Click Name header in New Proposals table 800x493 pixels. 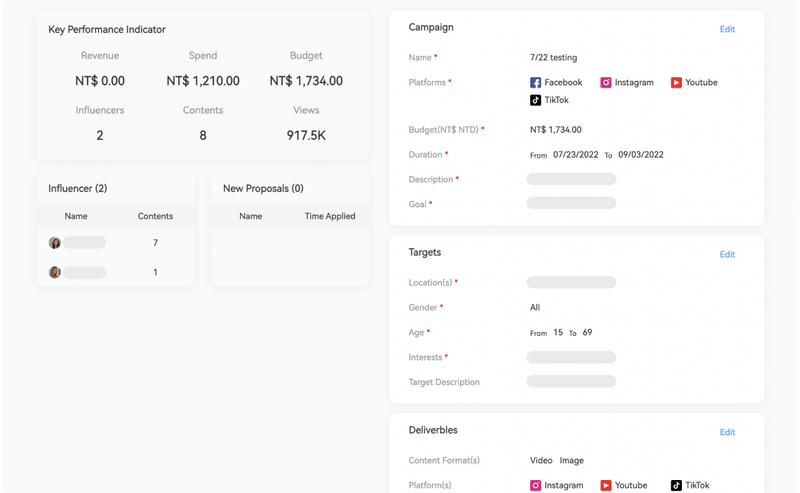coord(251,216)
